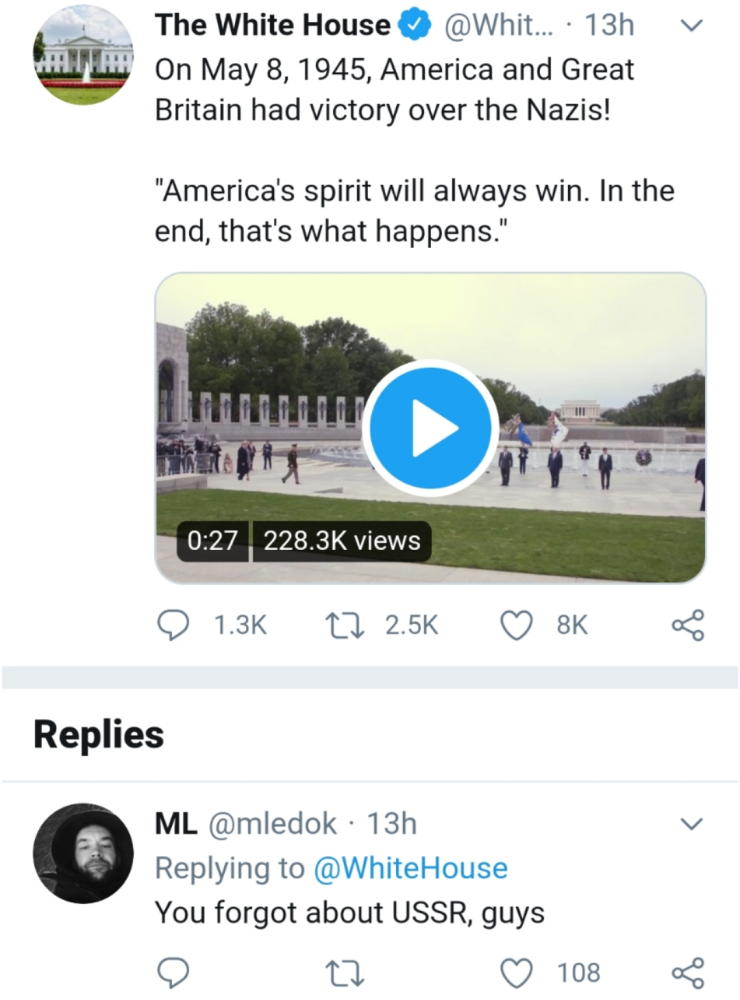This screenshot has height=1000, width=740.
Task: Like ML's reply with 108 likes
Action: [x=515, y=971]
